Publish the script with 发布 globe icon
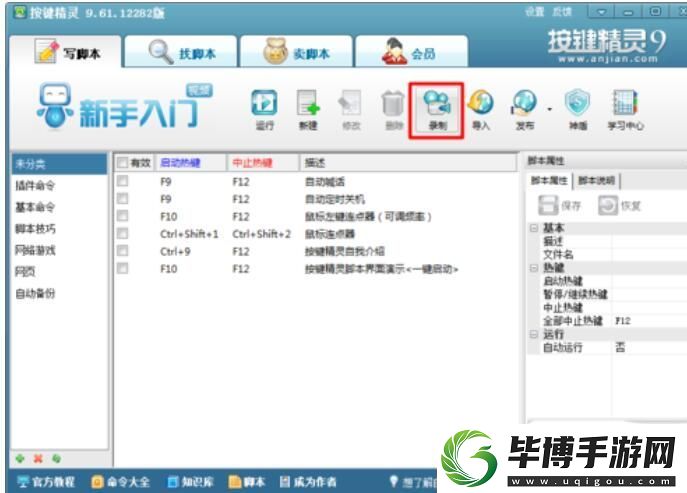The image size is (687, 493). [524, 110]
